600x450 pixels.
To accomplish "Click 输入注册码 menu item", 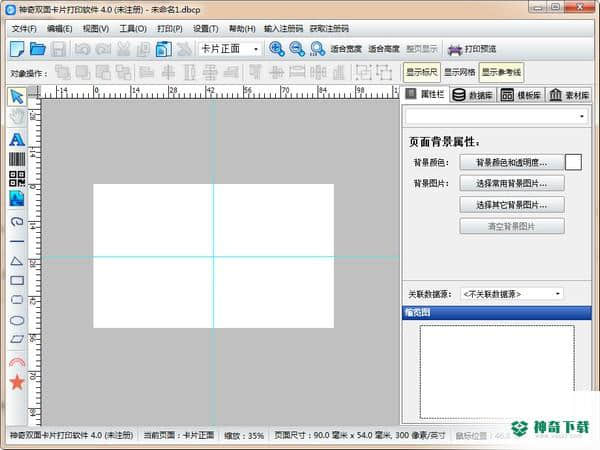I will pos(283,29).
